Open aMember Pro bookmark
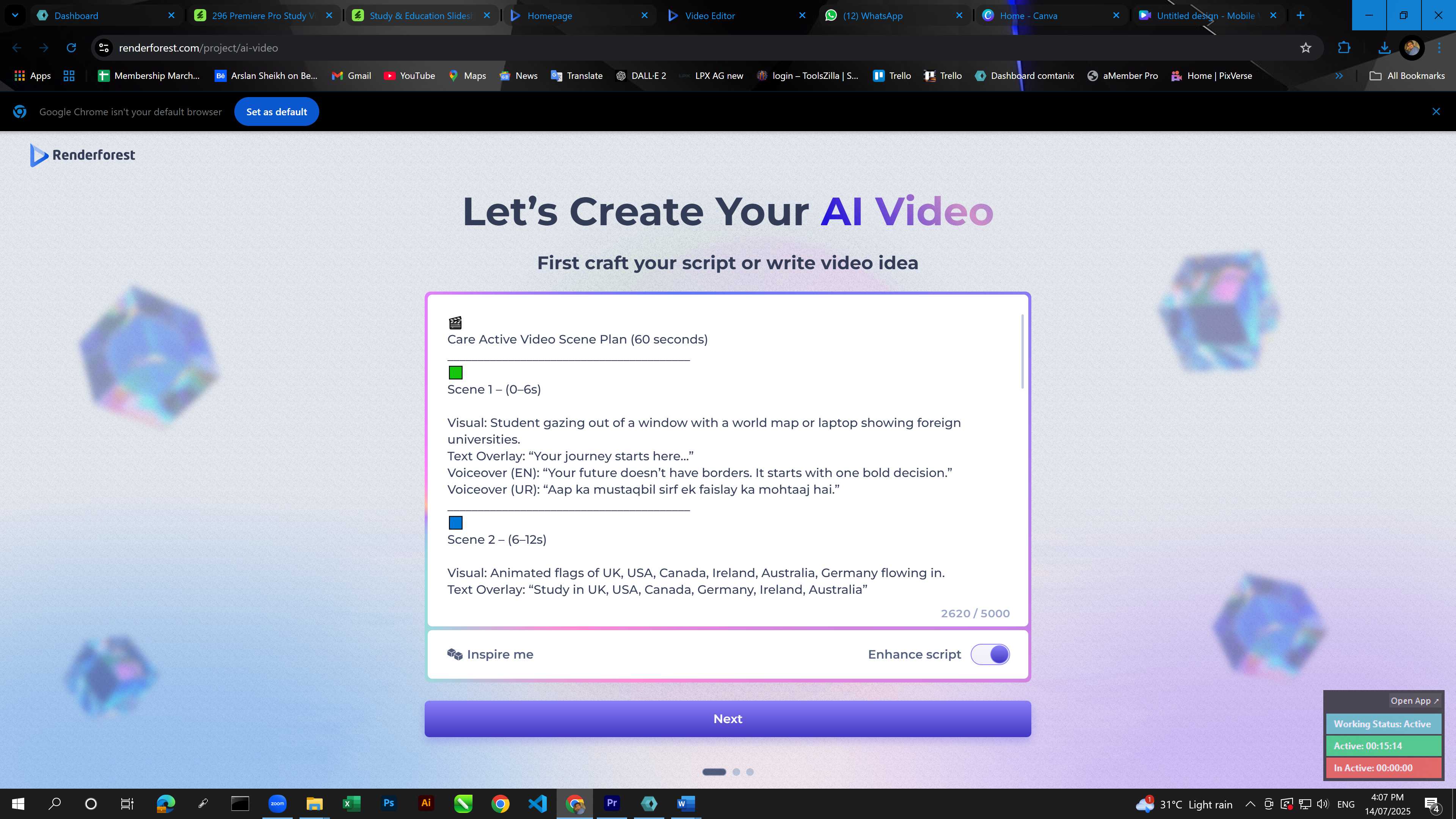Screen dimensions: 1456x819 1122,76
